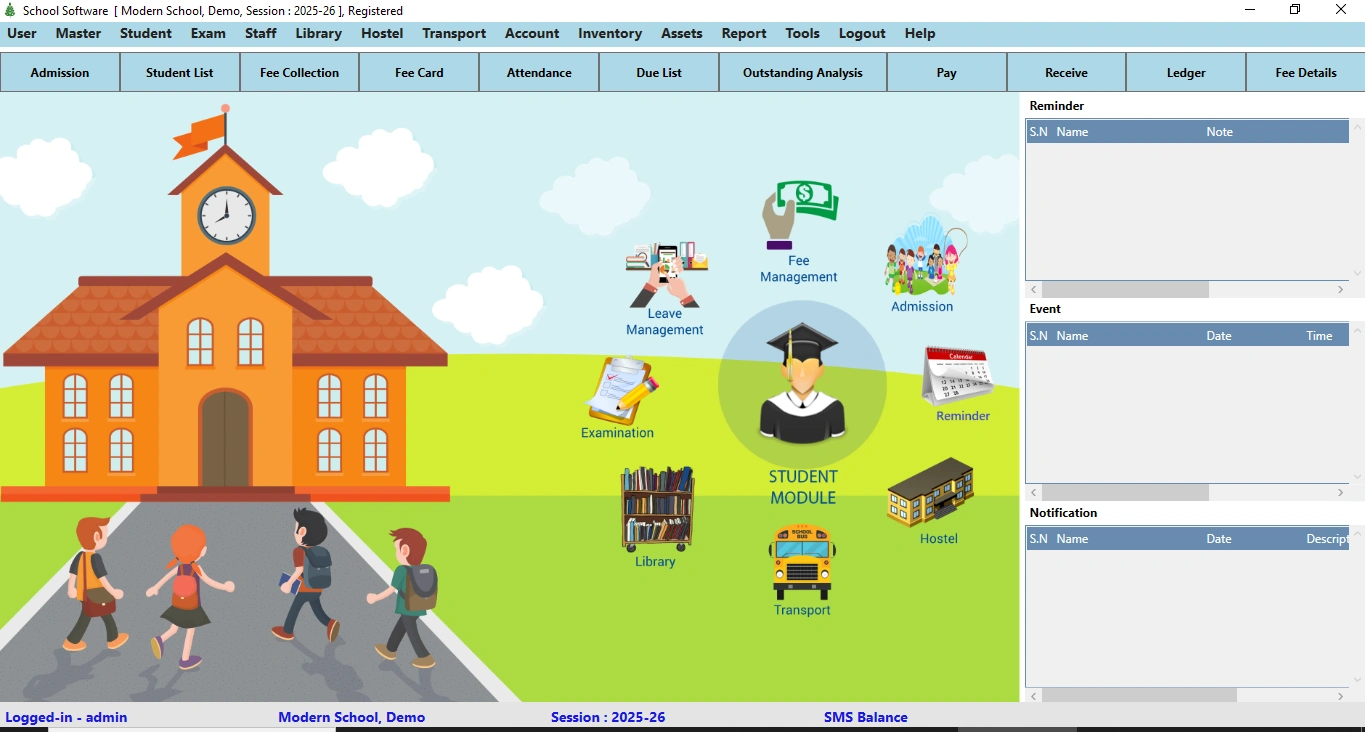This screenshot has width=1365, height=732.
Task: Open the Library menu
Action: 319,33
